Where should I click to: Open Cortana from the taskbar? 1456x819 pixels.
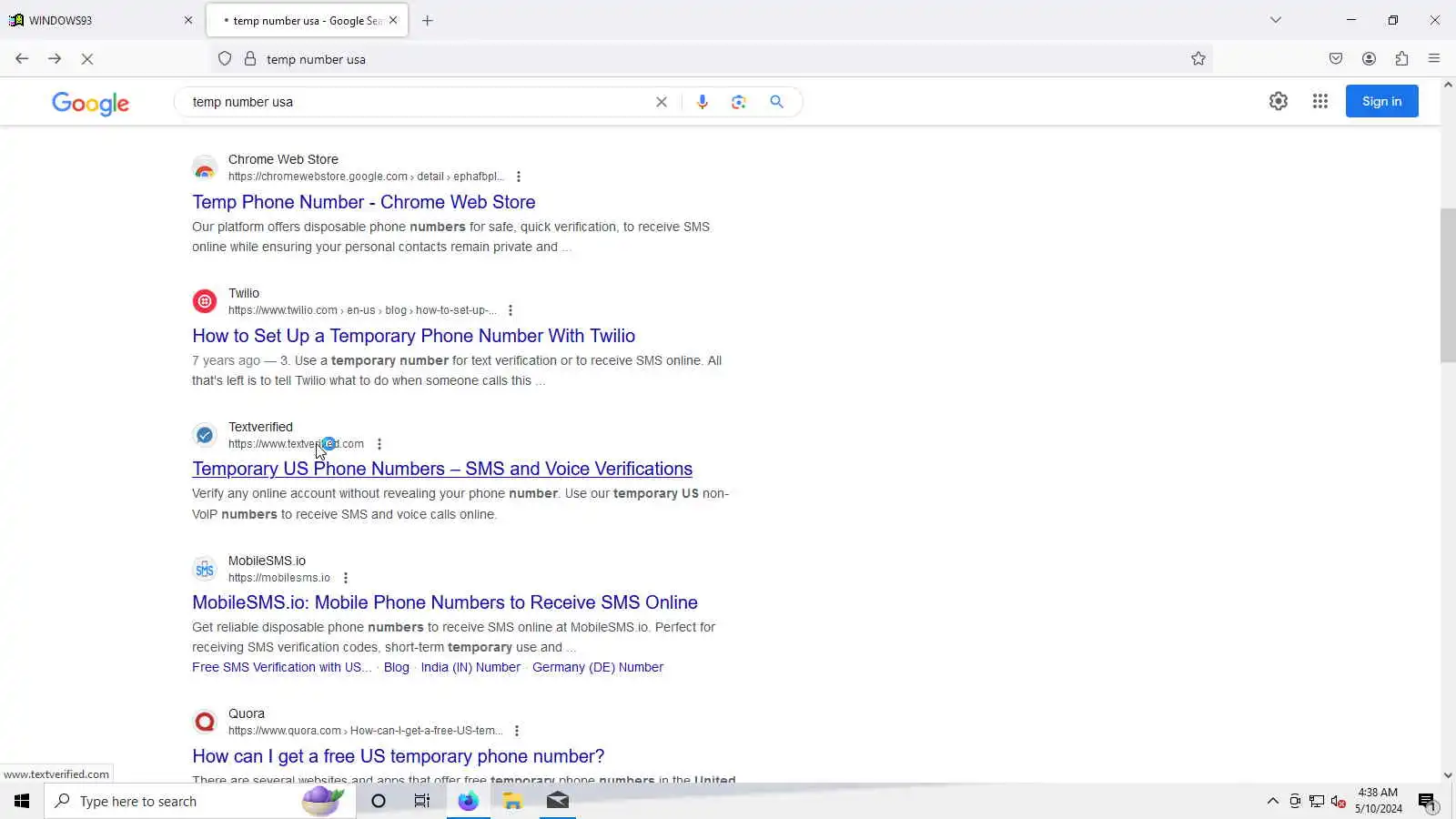tap(379, 801)
